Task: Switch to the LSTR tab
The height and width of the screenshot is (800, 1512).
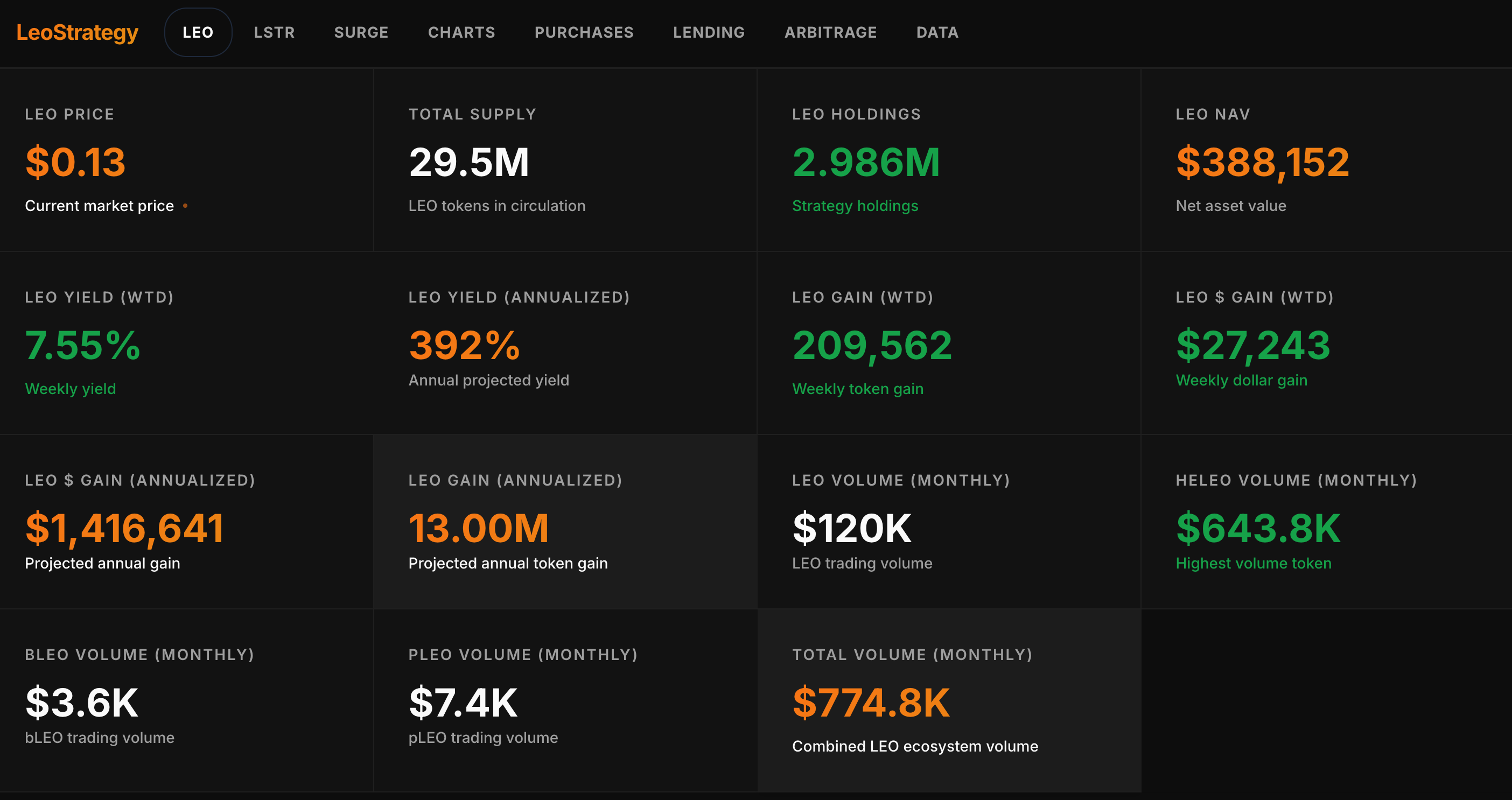Action: [274, 32]
